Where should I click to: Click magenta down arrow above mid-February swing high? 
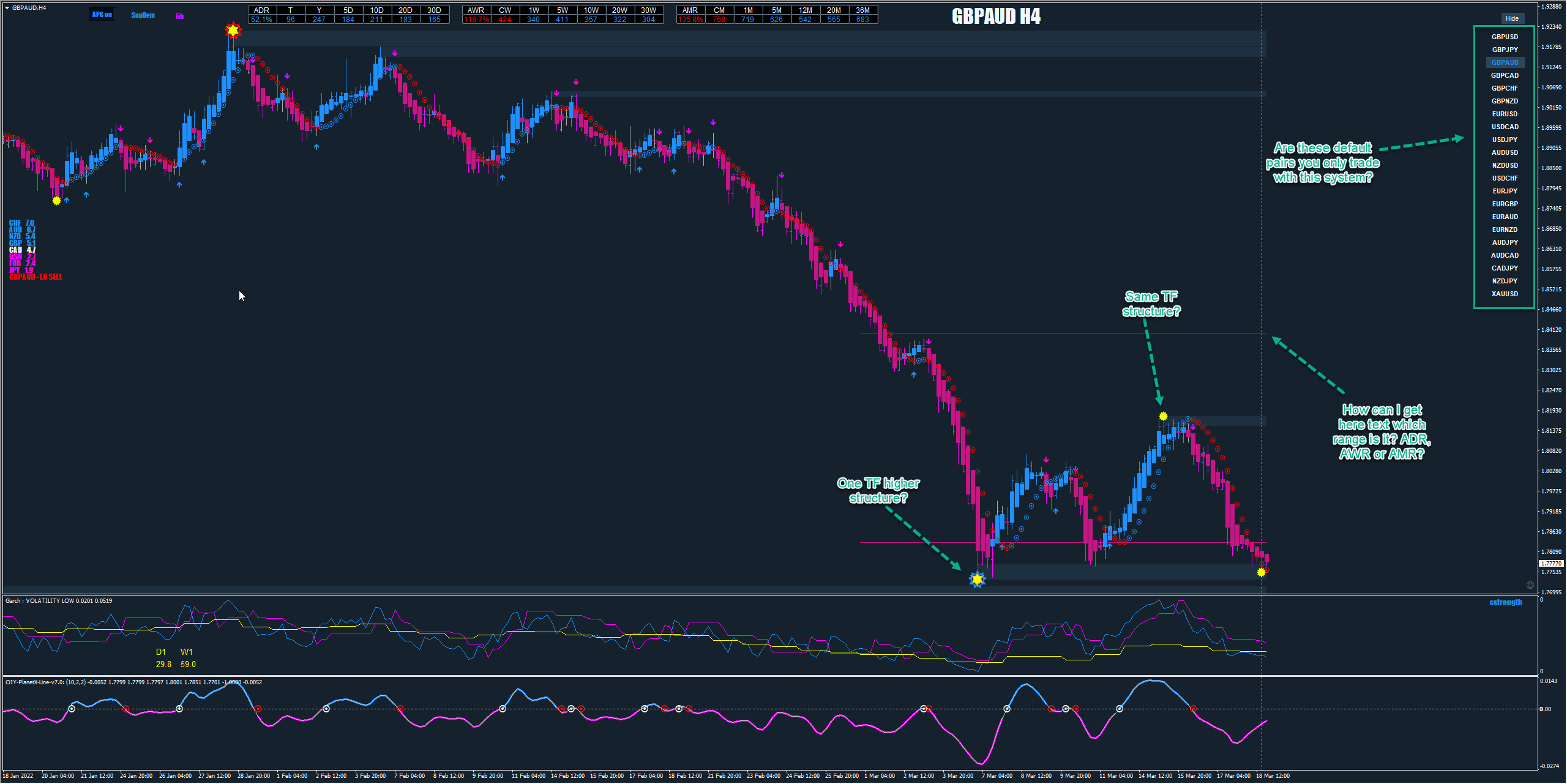(576, 82)
